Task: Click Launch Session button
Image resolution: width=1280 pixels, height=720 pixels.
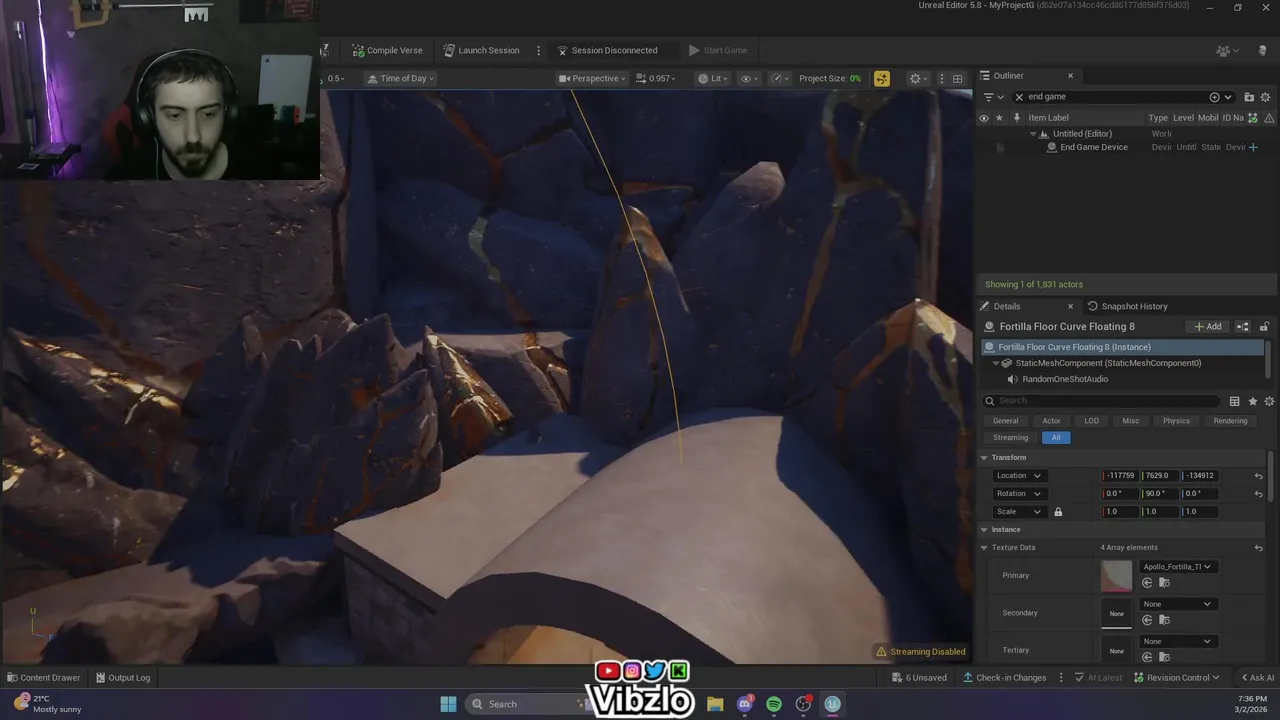Action: (481, 50)
